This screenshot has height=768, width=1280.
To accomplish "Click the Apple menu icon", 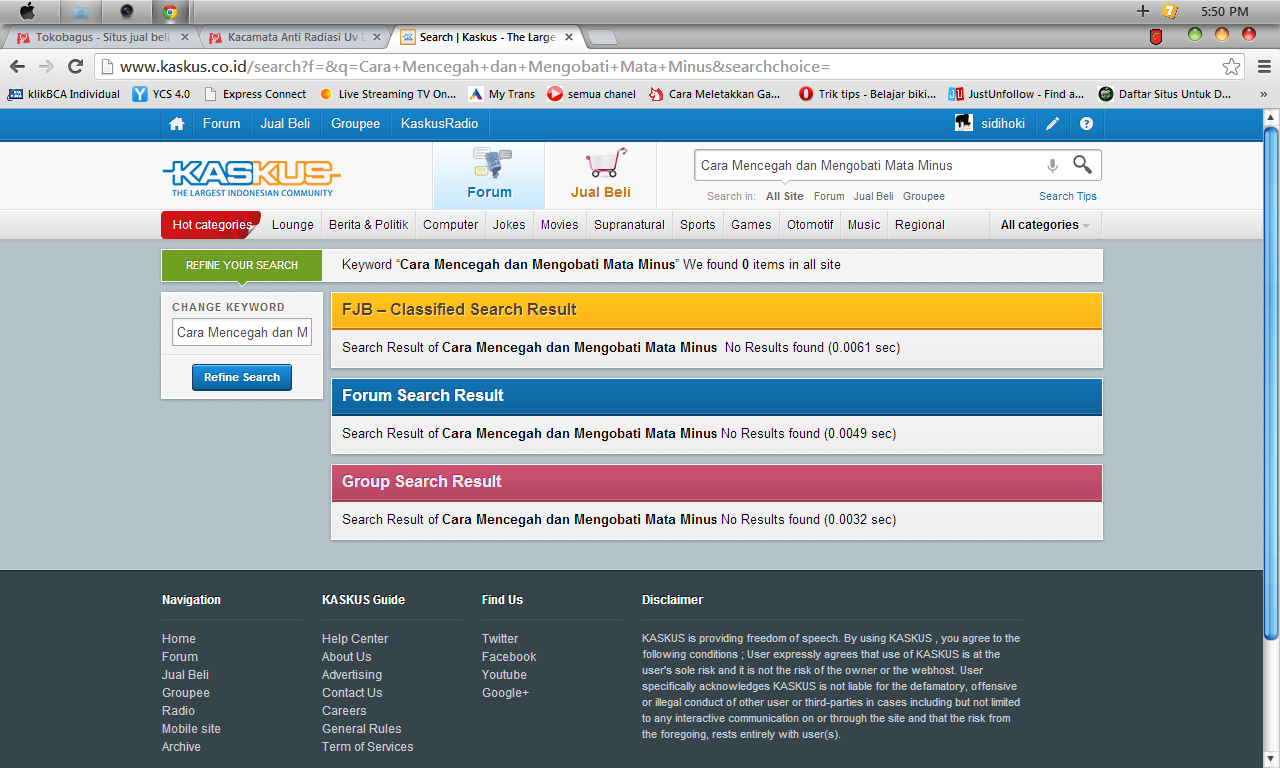I will tap(27, 12).
